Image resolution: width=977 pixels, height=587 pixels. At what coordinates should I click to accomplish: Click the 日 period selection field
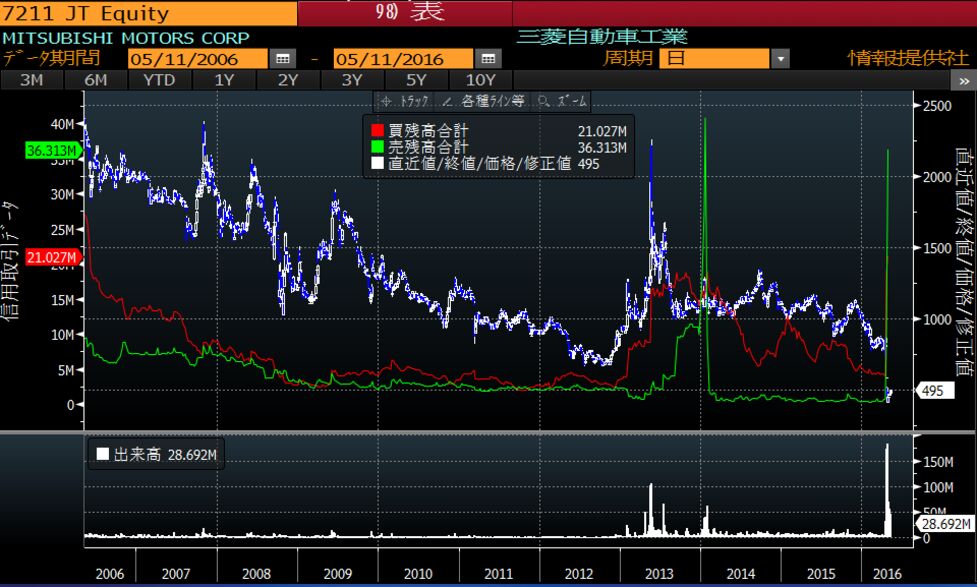pos(714,59)
